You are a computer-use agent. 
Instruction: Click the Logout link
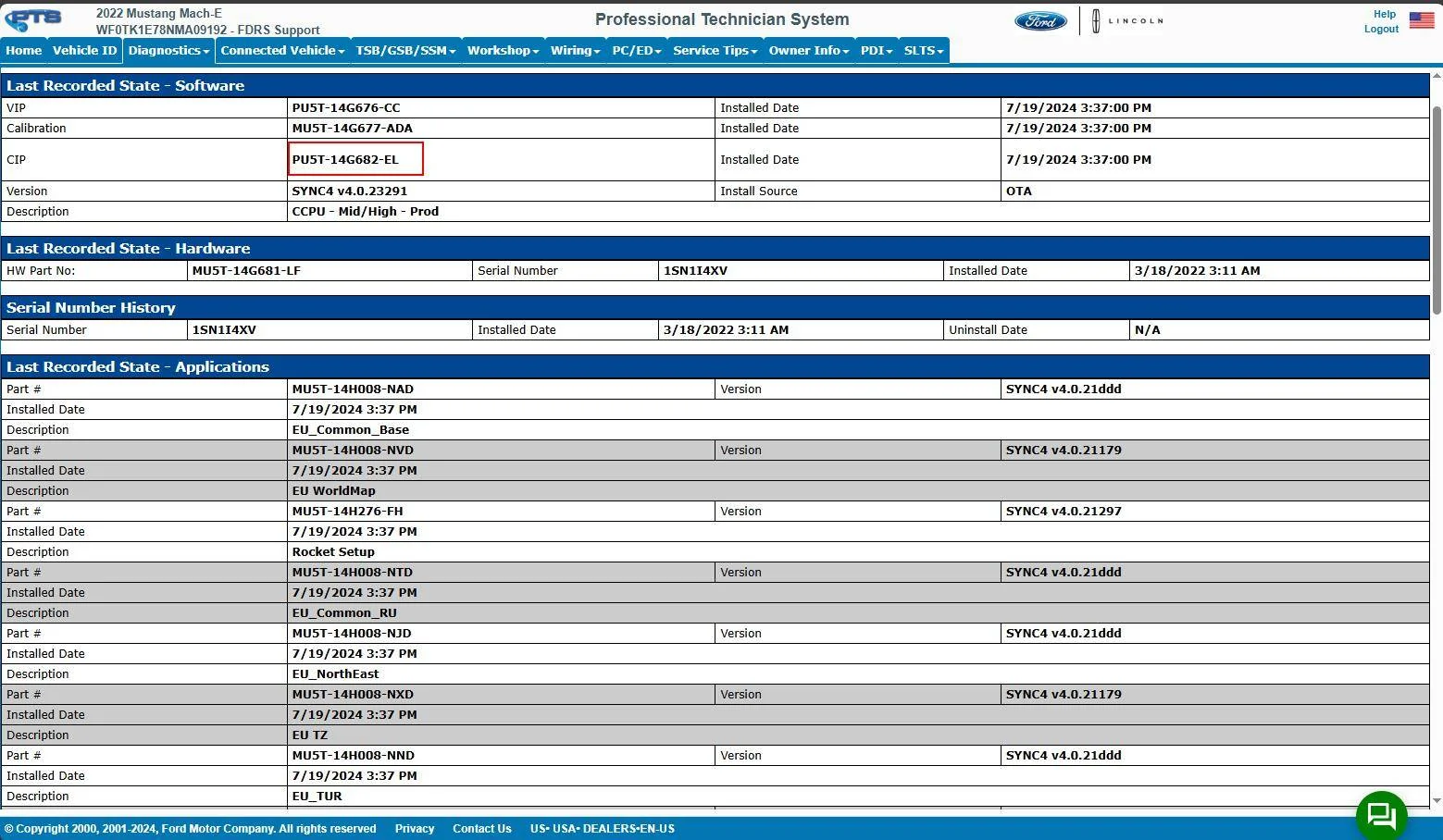coord(1381,29)
